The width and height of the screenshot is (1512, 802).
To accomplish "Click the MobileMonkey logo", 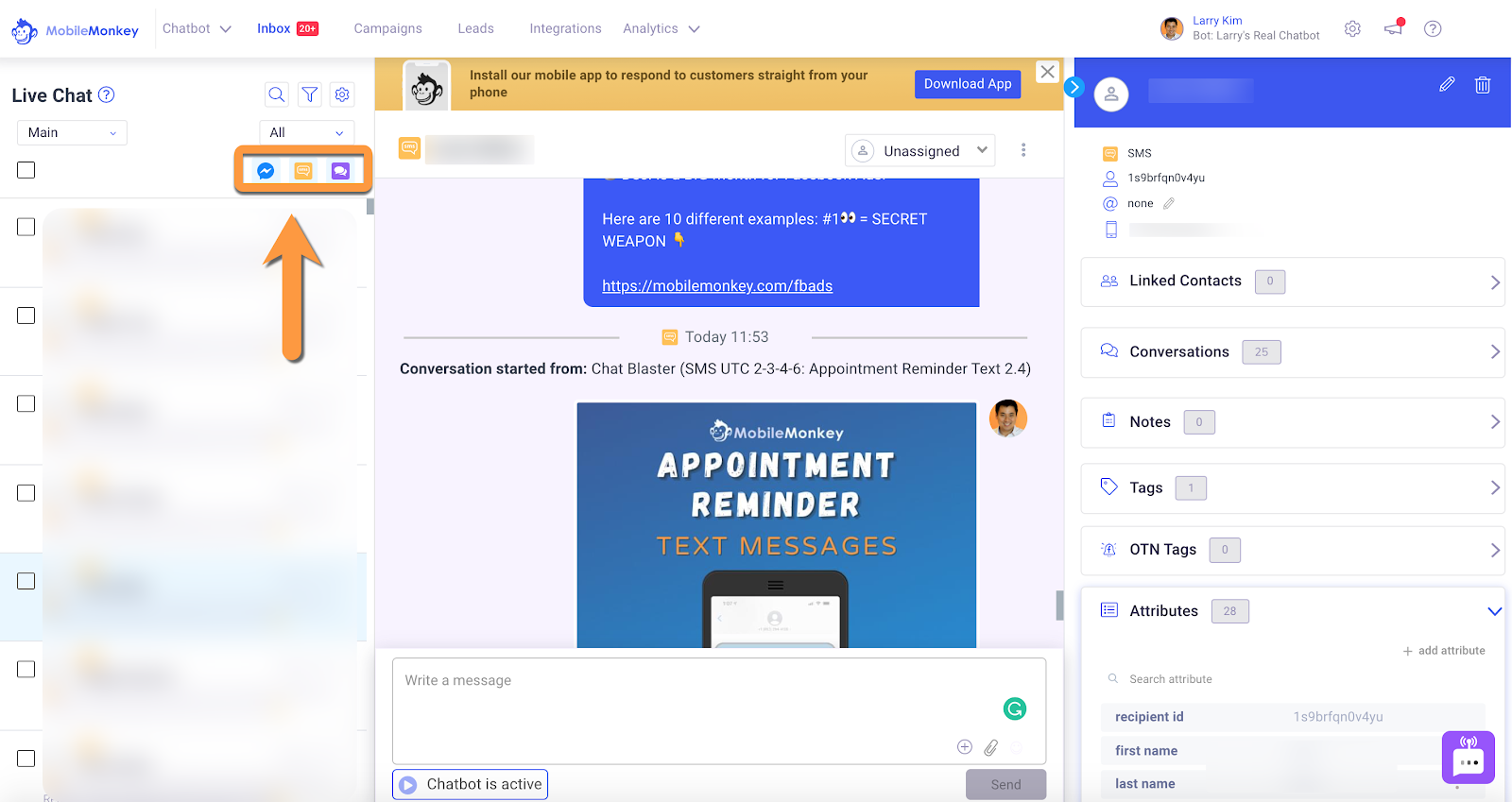I will click(x=75, y=30).
